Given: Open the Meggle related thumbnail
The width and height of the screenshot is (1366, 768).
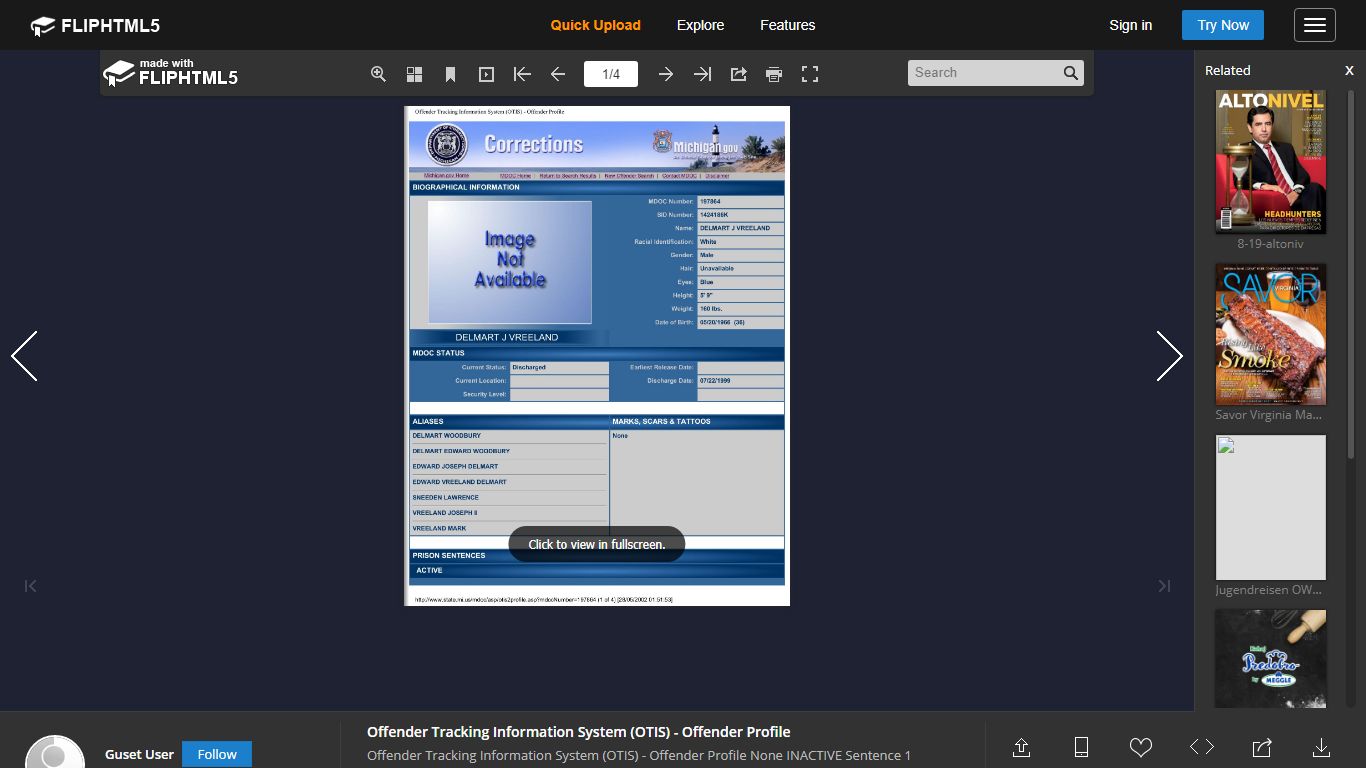Looking at the screenshot, I should [1270, 659].
